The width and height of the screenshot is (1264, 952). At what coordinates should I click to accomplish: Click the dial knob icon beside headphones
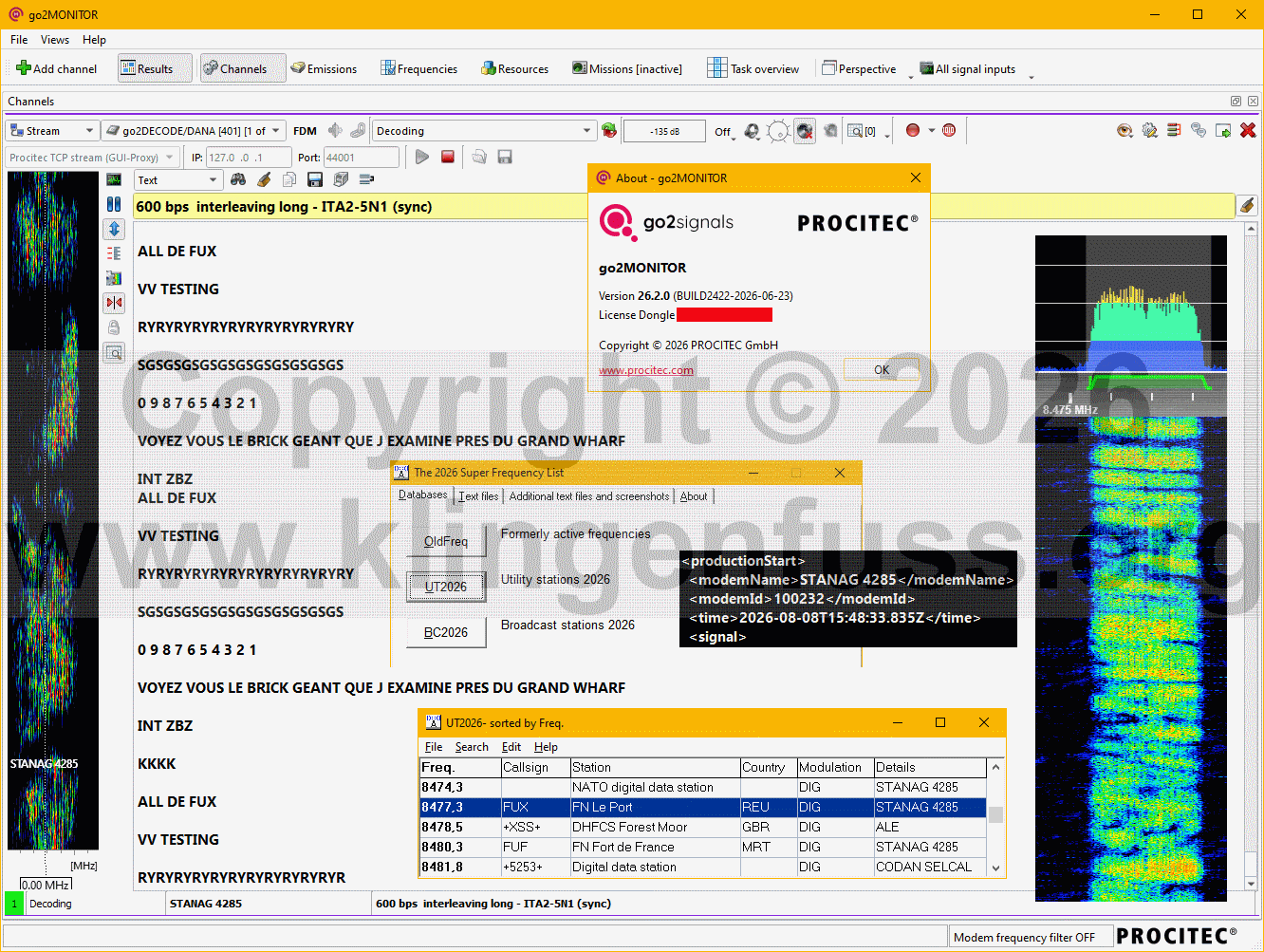click(778, 131)
